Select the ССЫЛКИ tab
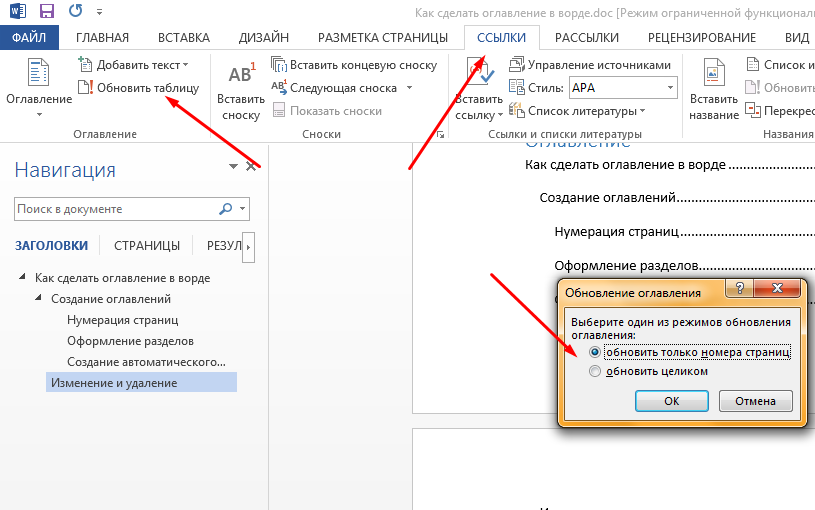815x510 pixels. coord(502,37)
